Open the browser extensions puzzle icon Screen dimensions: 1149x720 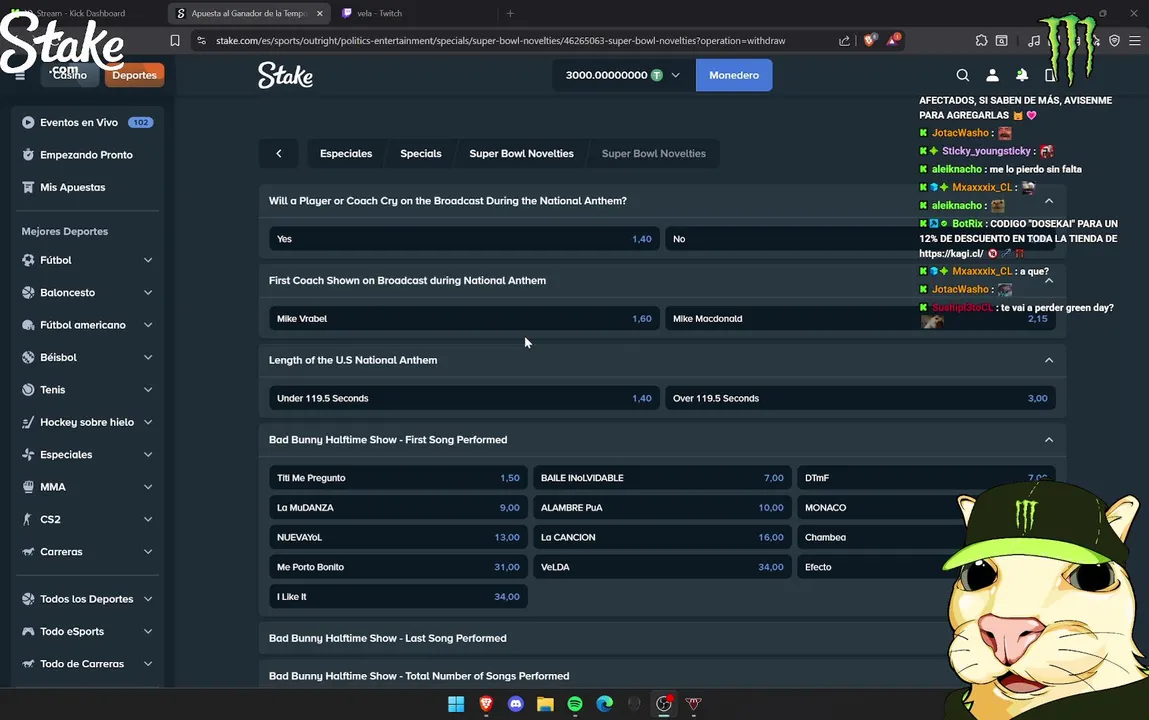[x=981, y=41]
